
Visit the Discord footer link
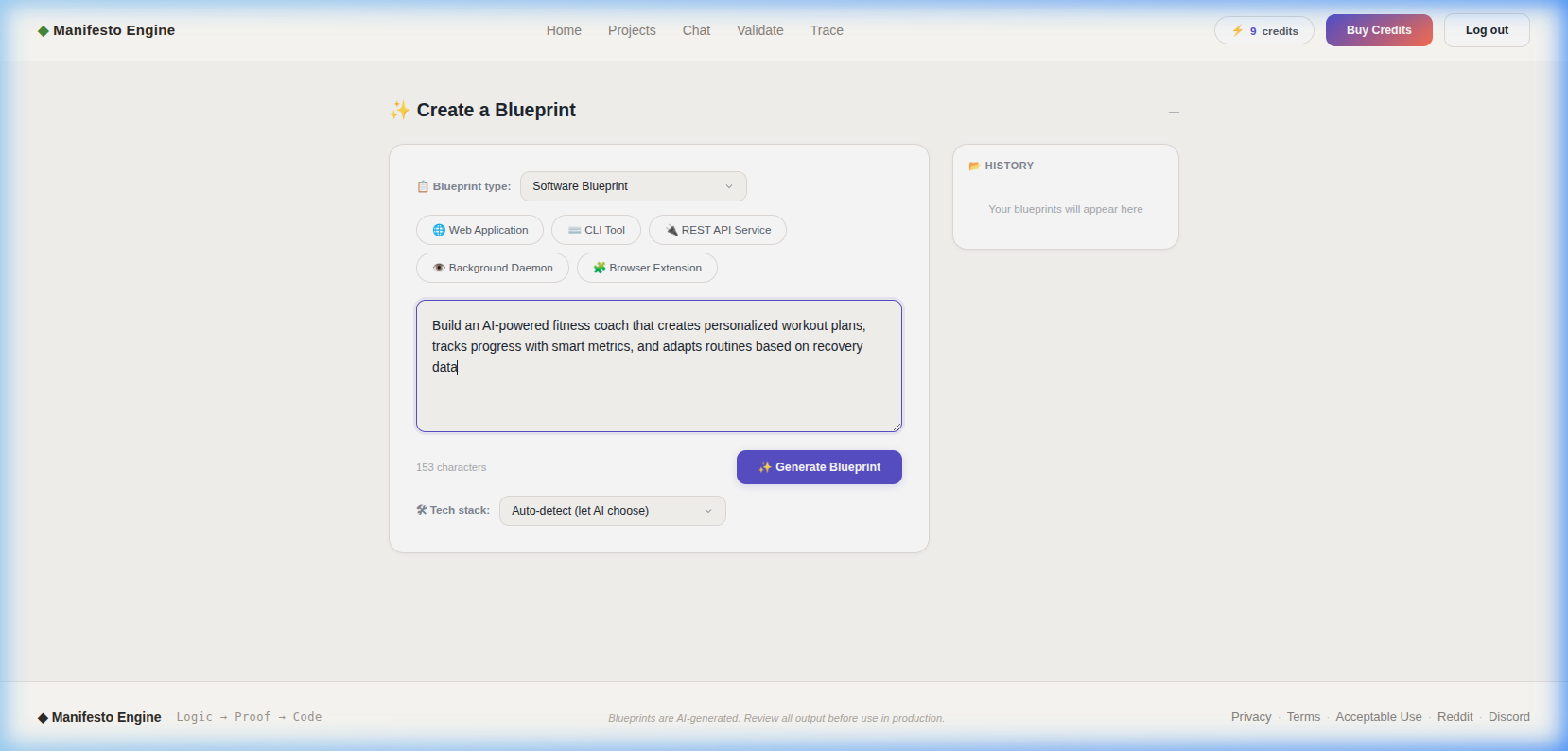1508,717
